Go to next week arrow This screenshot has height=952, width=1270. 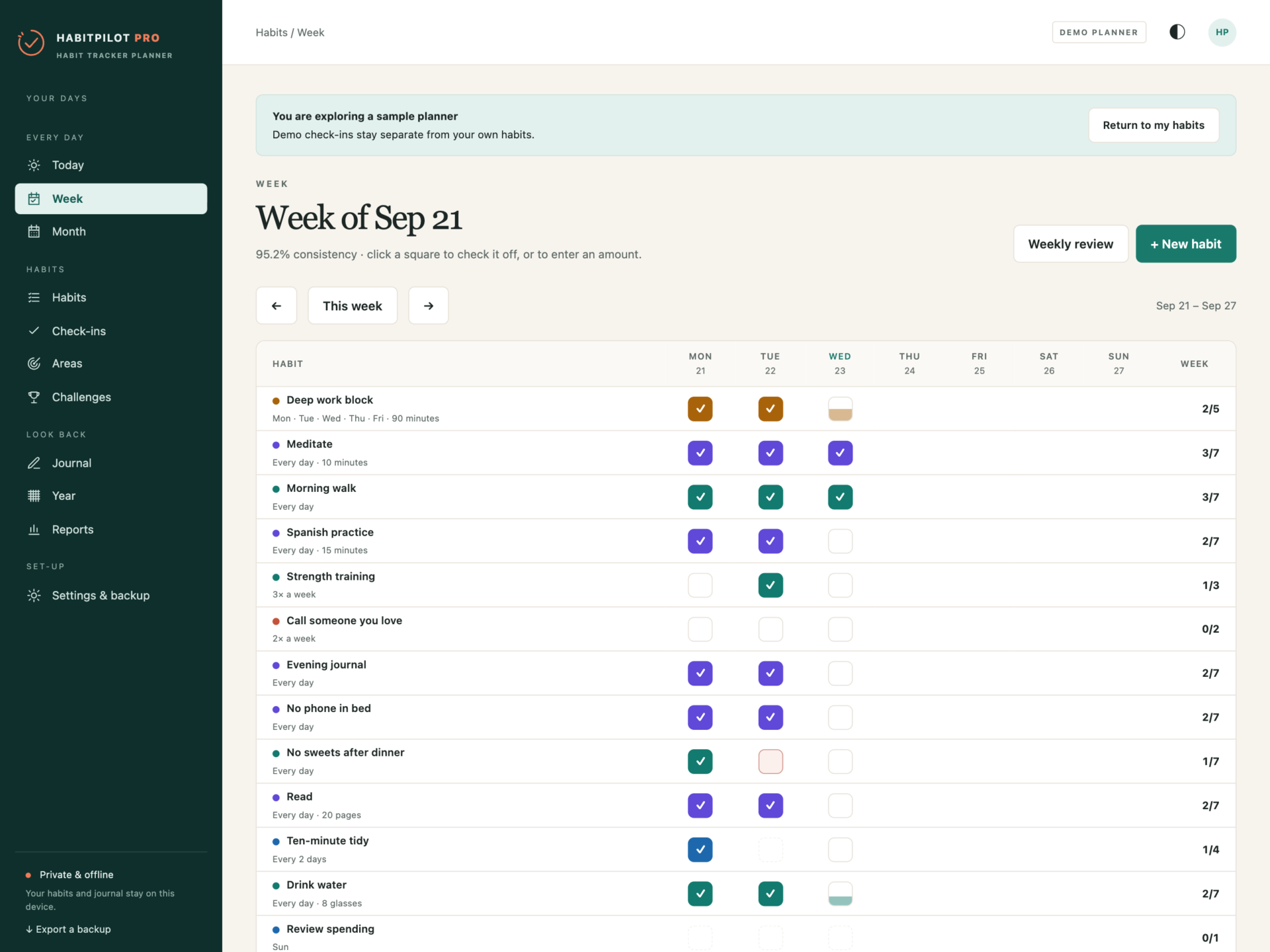point(429,305)
